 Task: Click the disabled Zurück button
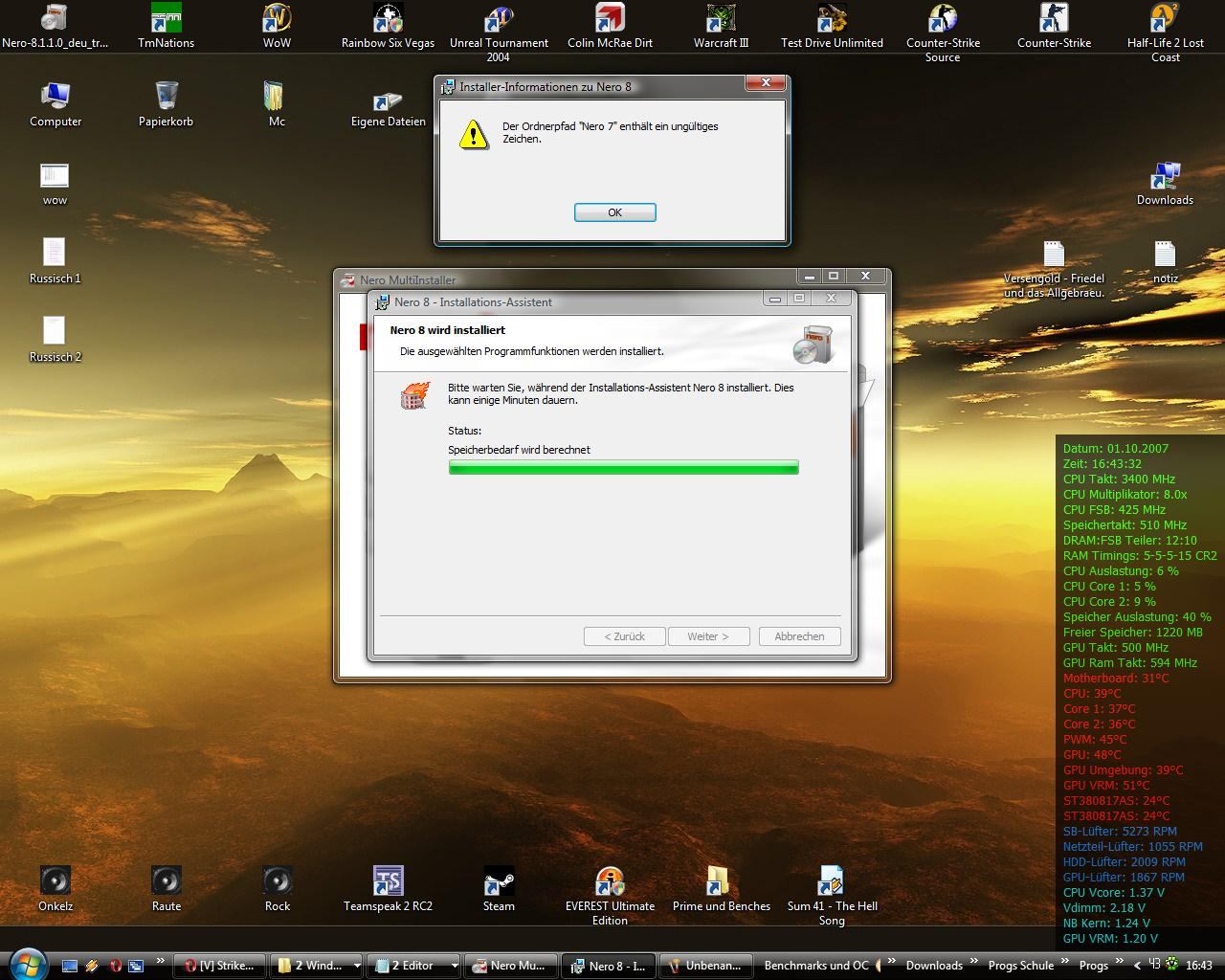(x=624, y=636)
